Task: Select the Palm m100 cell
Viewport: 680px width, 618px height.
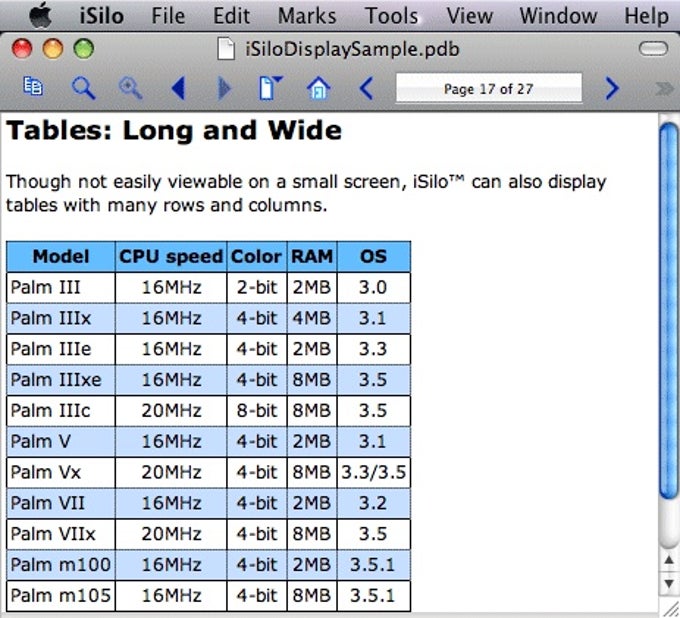Action: [x=61, y=565]
